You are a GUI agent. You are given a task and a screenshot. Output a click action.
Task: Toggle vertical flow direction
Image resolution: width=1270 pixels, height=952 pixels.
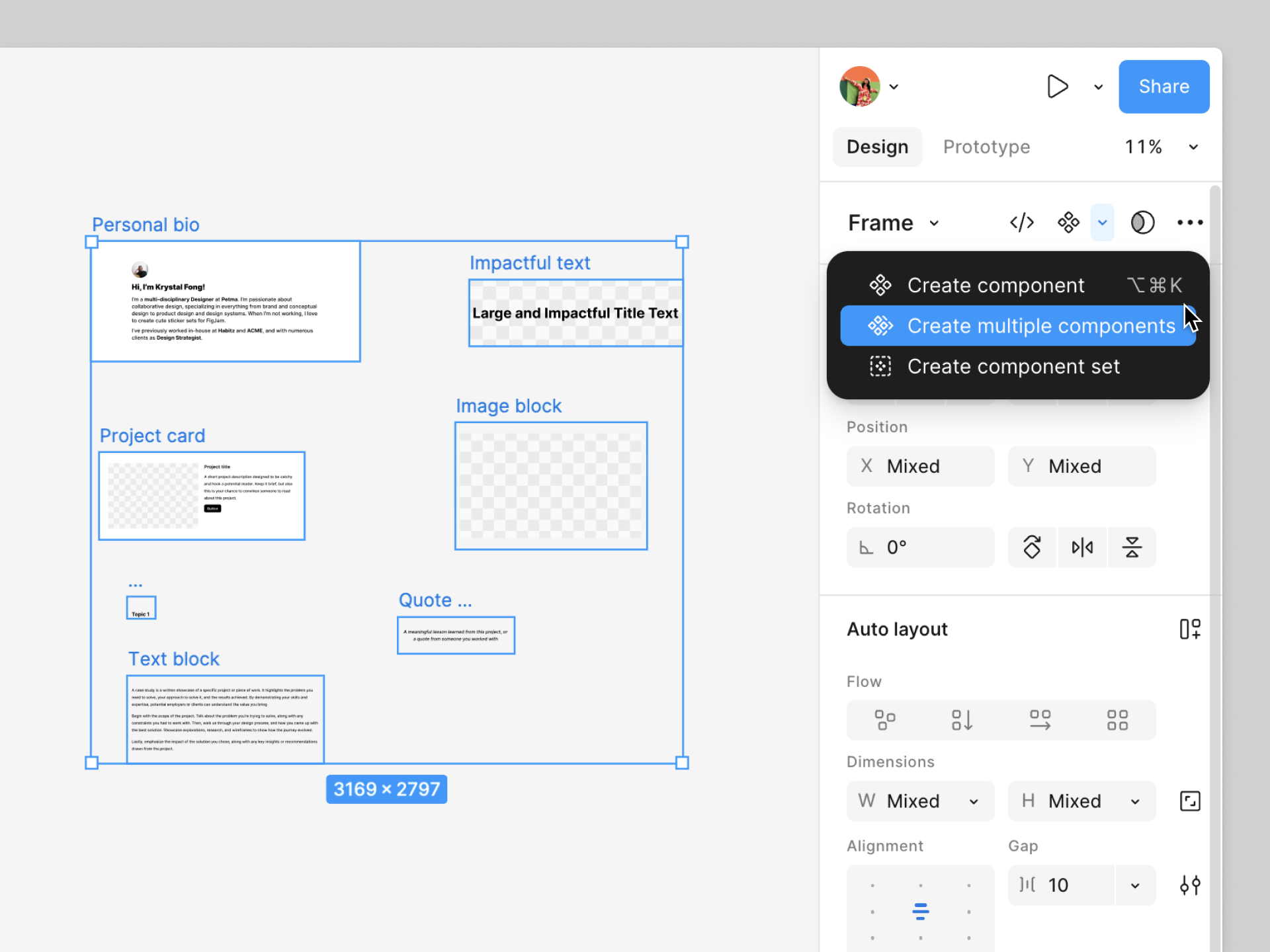[962, 720]
